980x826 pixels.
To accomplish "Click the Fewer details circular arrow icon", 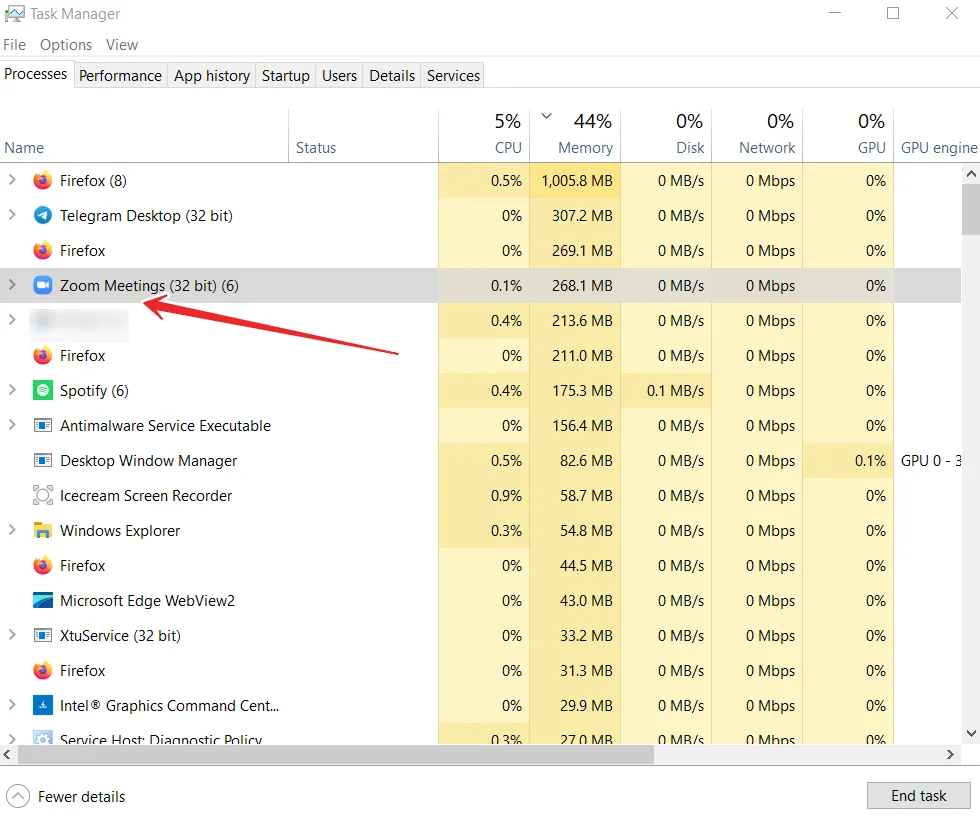I will tap(18, 796).
